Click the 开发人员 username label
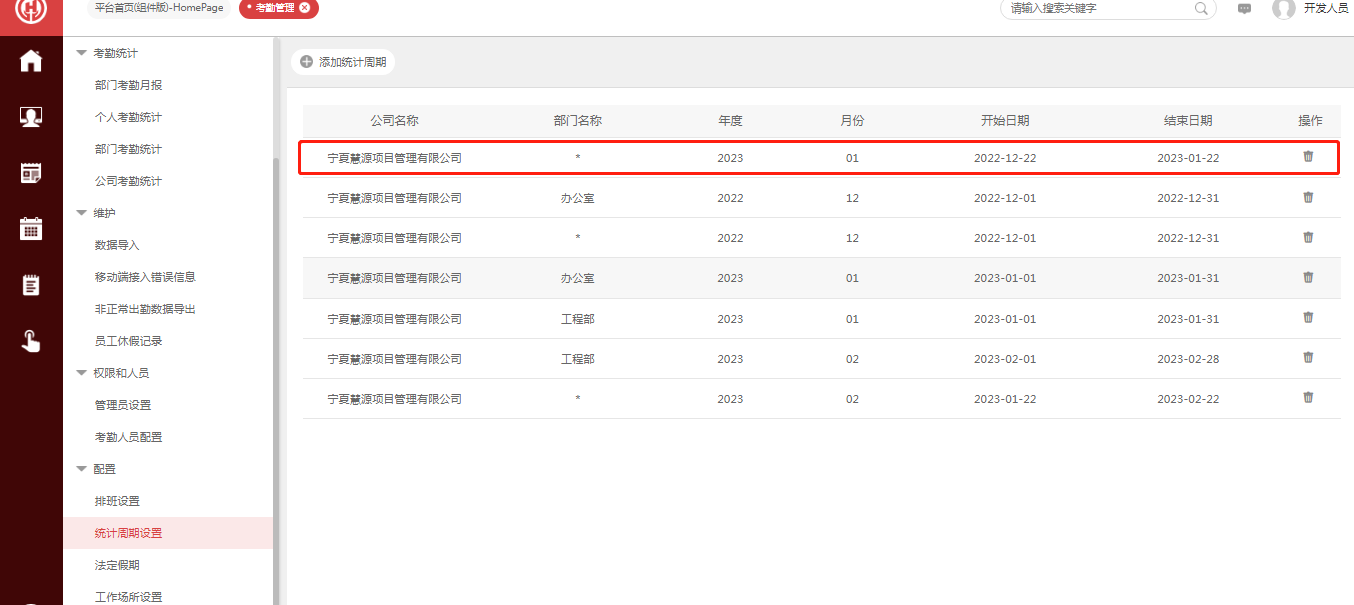 point(1326,8)
